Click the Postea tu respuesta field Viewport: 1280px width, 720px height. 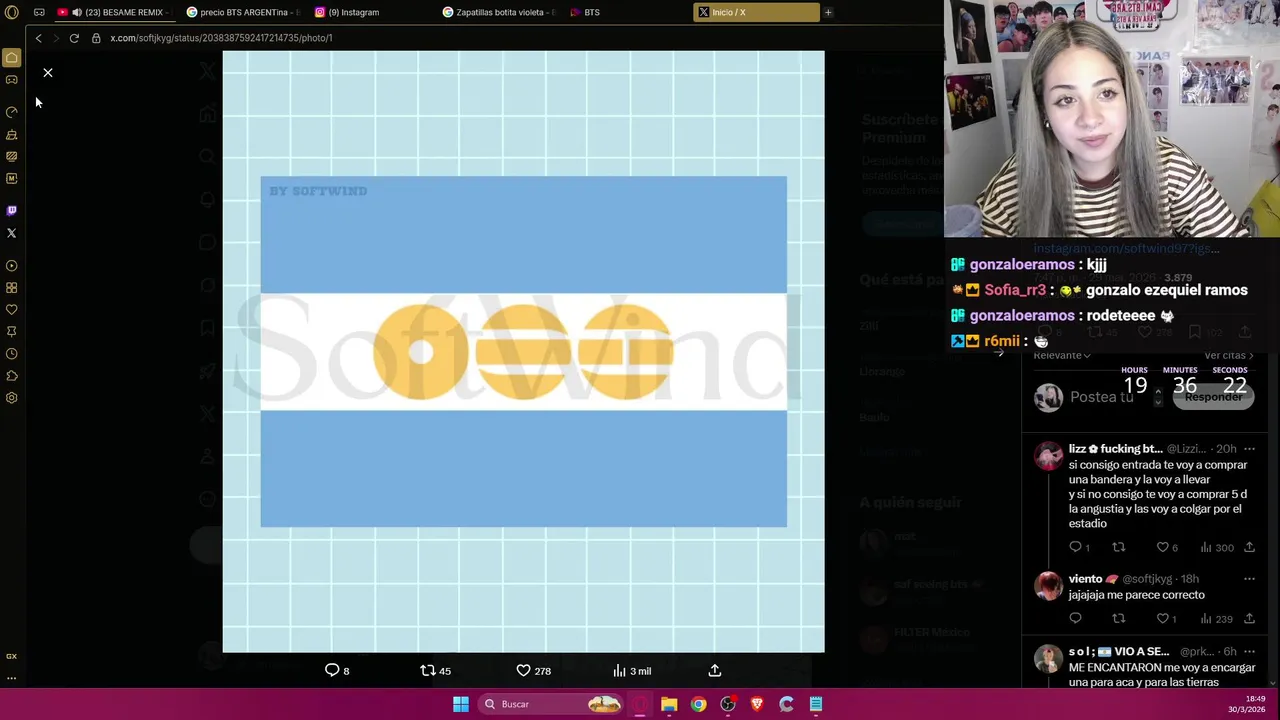1102,397
